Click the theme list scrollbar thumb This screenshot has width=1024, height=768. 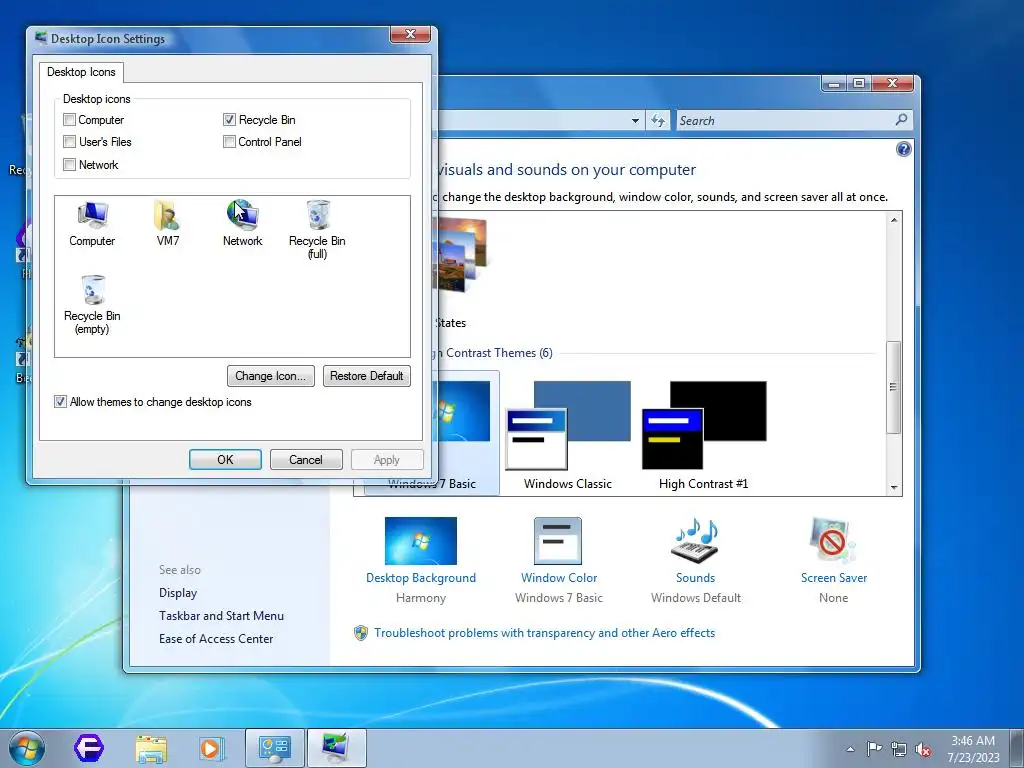[894, 387]
